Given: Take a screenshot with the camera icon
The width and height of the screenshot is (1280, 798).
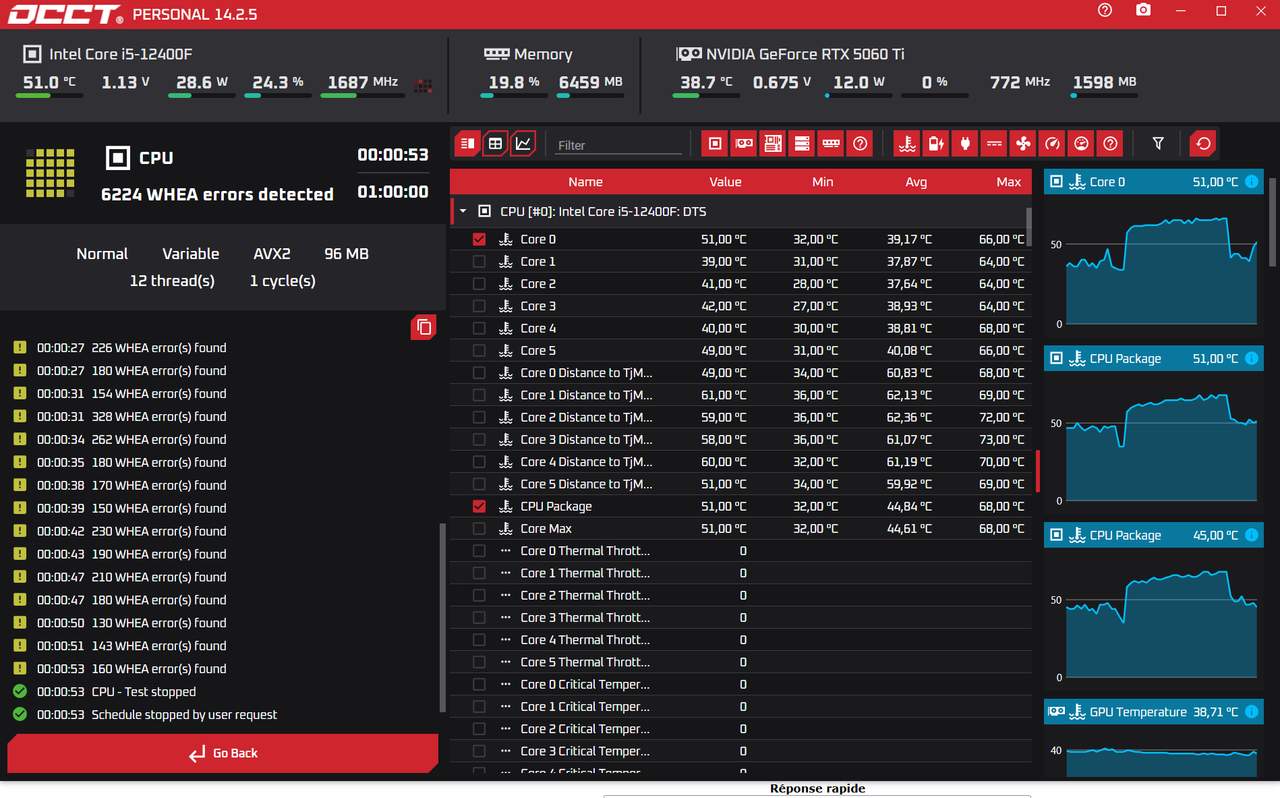Looking at the screenshot, I should tap(1143, 10).
